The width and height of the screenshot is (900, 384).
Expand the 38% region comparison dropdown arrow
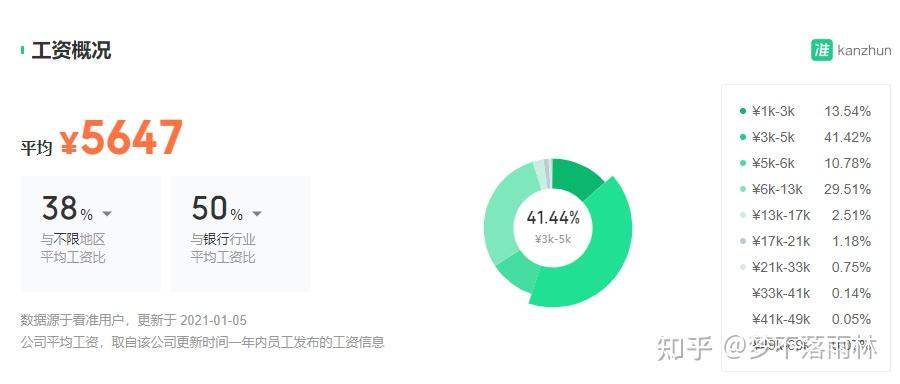tap(107, 214)
